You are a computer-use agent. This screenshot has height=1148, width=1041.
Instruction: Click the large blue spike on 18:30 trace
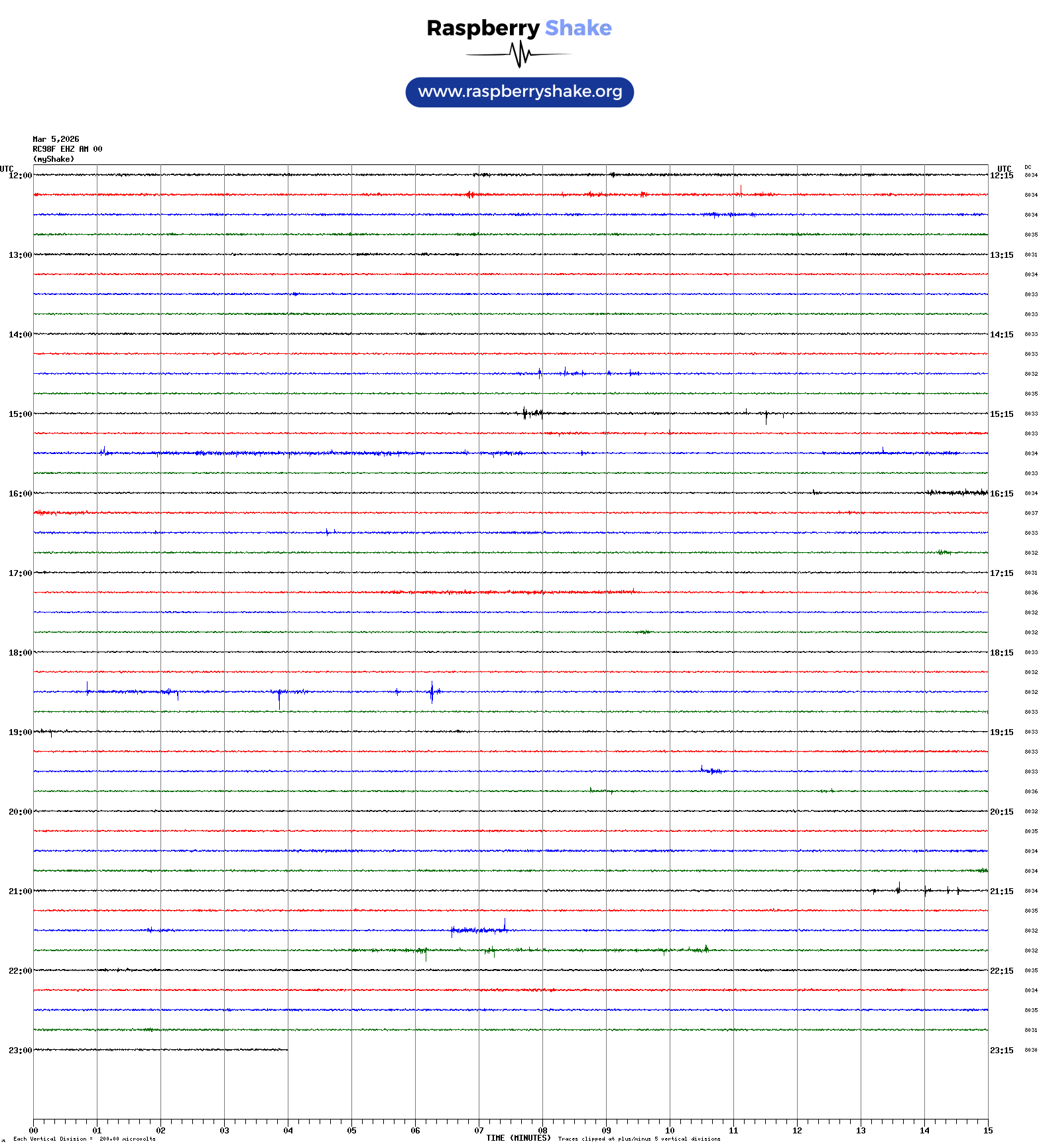pyautogui.click(x=432, y=691)
